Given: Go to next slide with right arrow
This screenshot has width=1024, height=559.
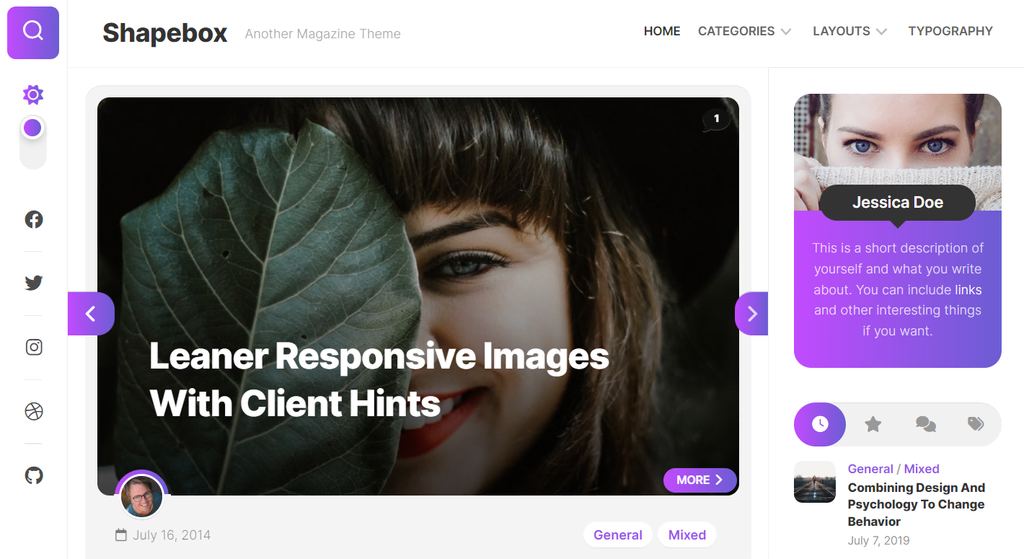Looking at the screenshot, I should [752, 313].
